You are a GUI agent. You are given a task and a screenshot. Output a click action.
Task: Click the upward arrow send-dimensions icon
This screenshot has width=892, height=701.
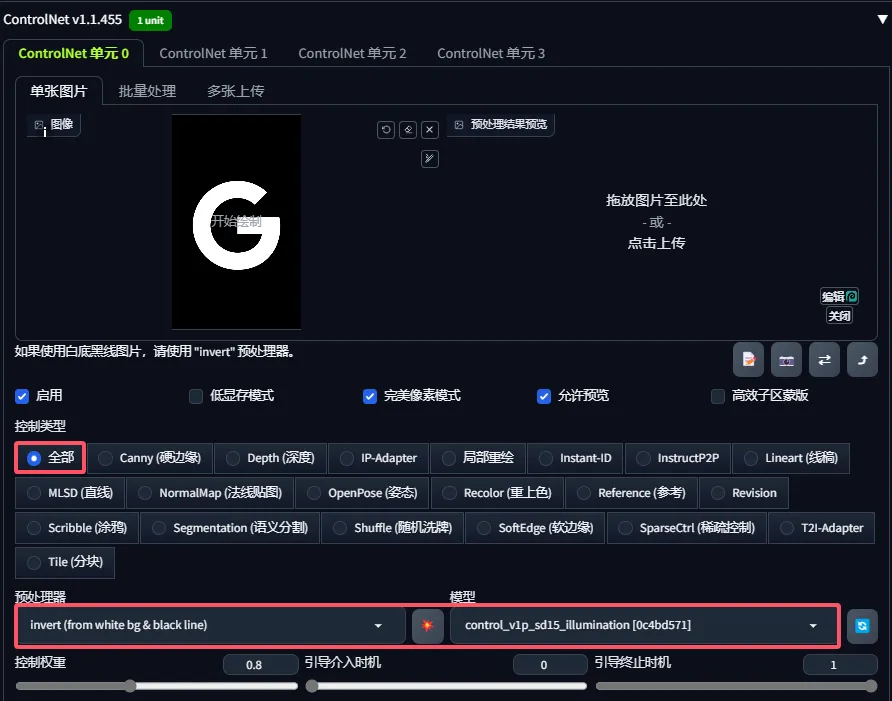(x=862, y=360)
